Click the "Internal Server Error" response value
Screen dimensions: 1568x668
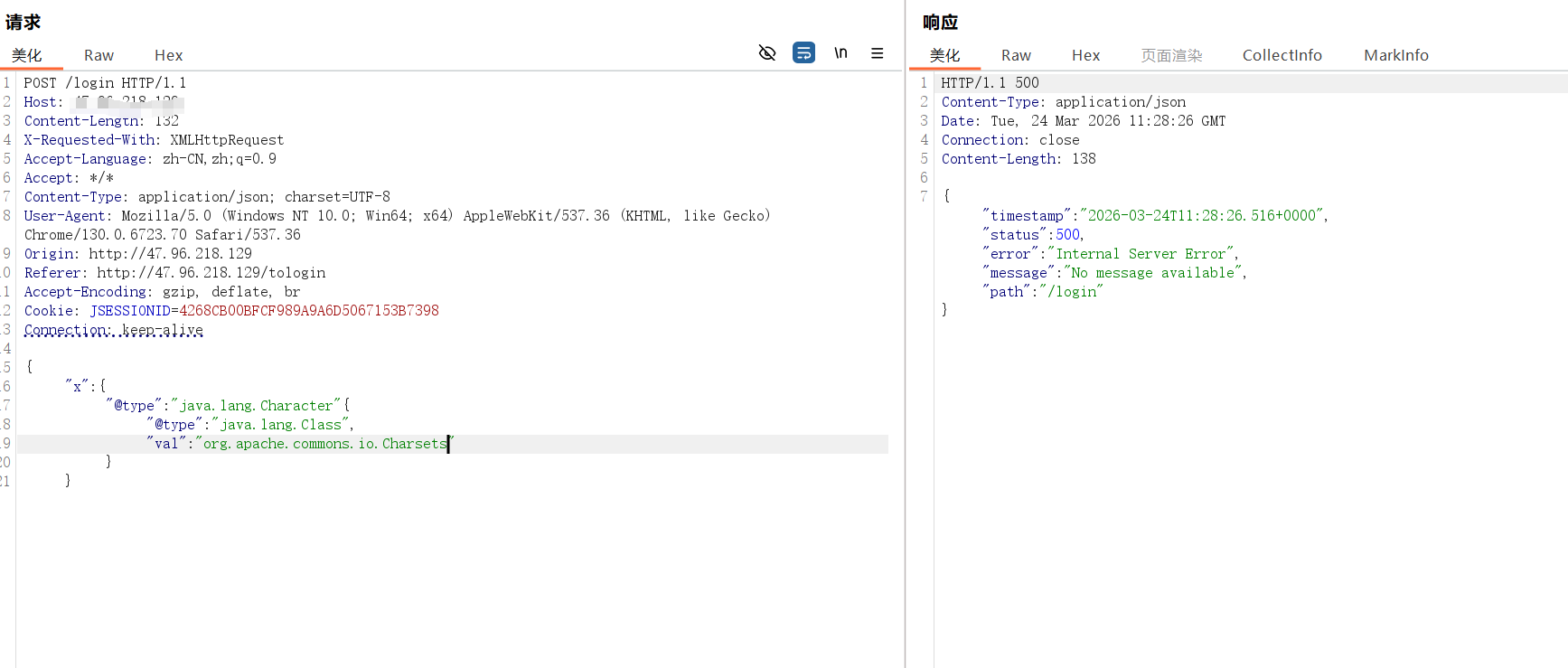1141,254
